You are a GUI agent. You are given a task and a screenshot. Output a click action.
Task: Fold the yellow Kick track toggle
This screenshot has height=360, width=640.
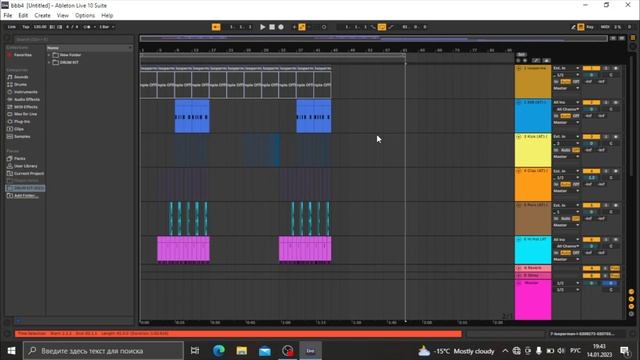pos(519,137)
